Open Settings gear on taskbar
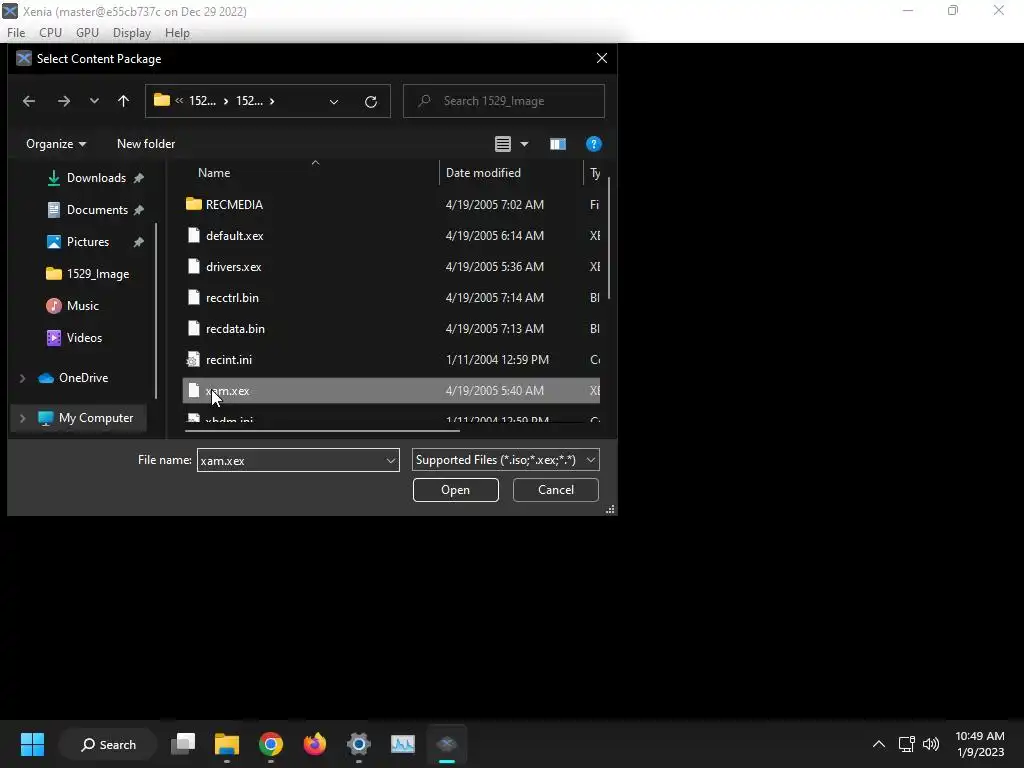The width and height of the screenshot is (1024, 768). (x=359, y=744)
